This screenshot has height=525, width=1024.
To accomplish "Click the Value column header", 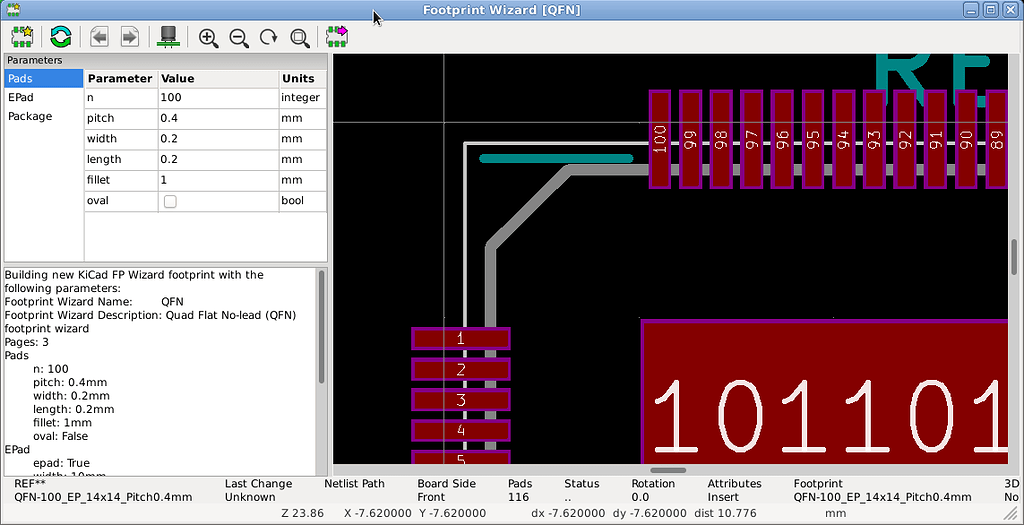I will 217,78.
